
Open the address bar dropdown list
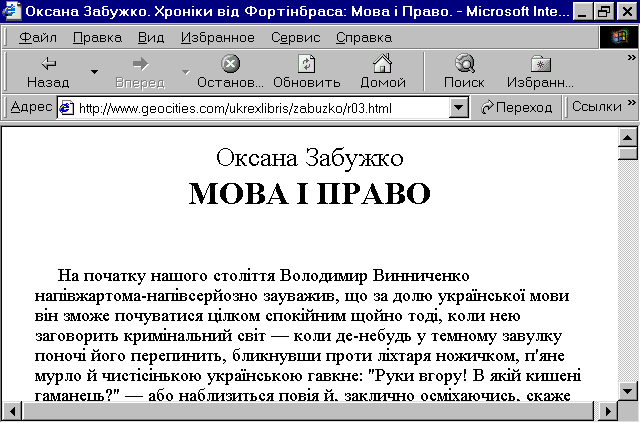click(x=460, y=107)
